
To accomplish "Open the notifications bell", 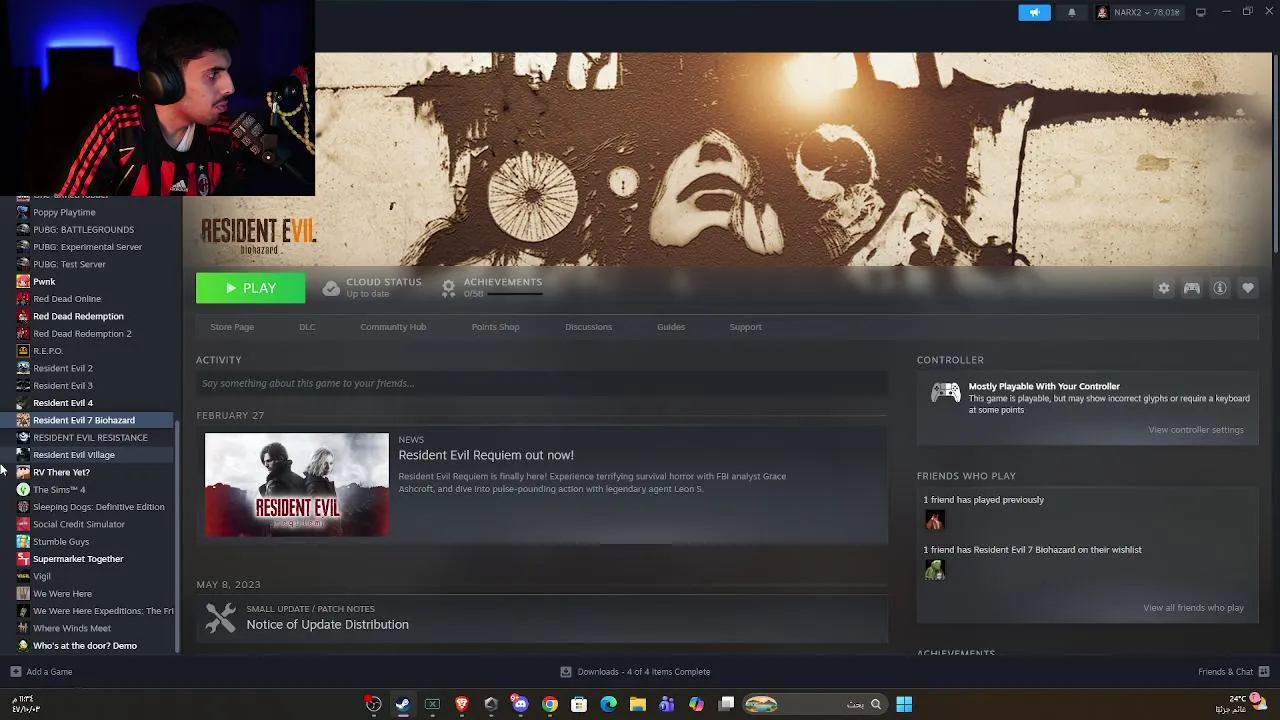I will pos(1072,12).
